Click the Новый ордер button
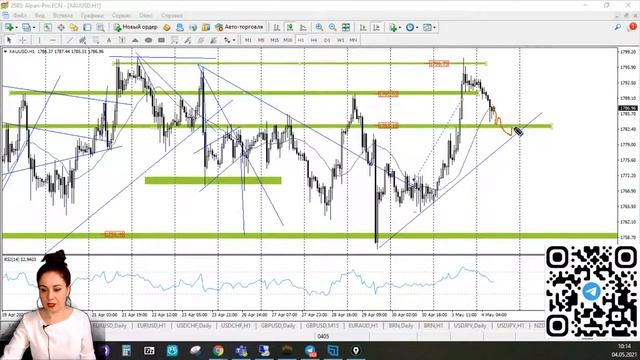The height and width of the screenshot is (360, 640). [136, 27]
